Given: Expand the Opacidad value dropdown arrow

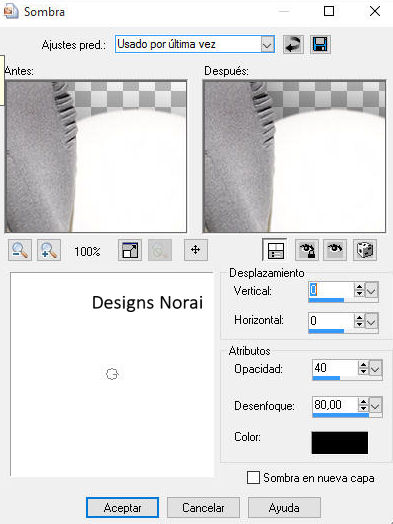Looking at the screenshot, I should [375, 369].
